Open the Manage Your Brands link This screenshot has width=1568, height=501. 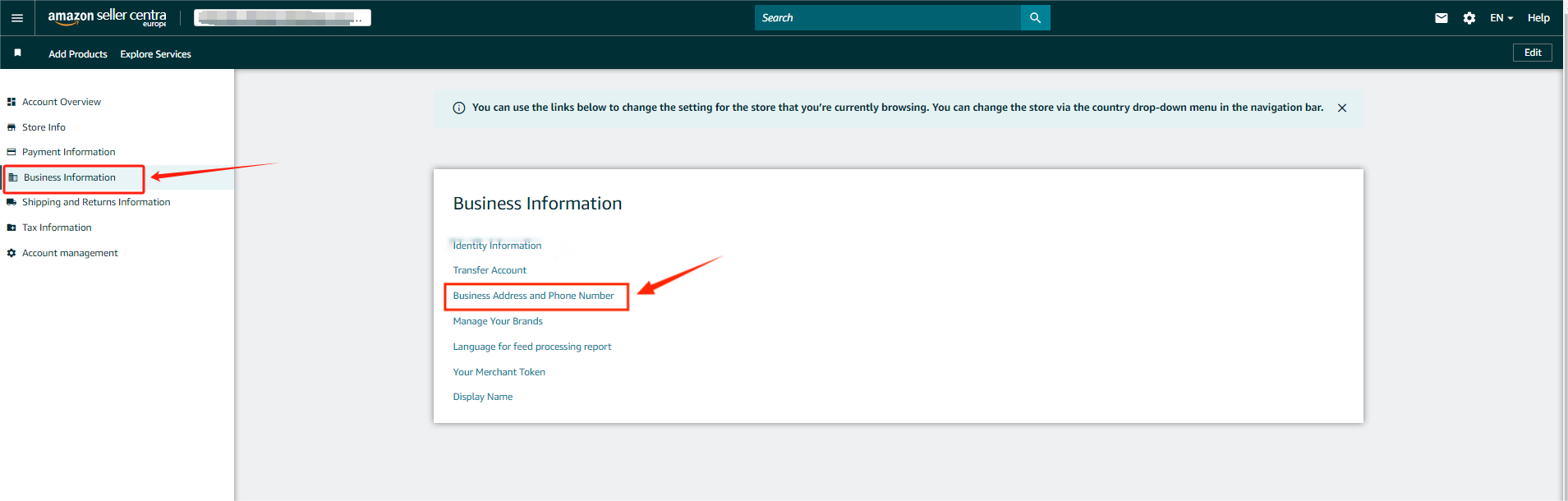coord(498,321)
